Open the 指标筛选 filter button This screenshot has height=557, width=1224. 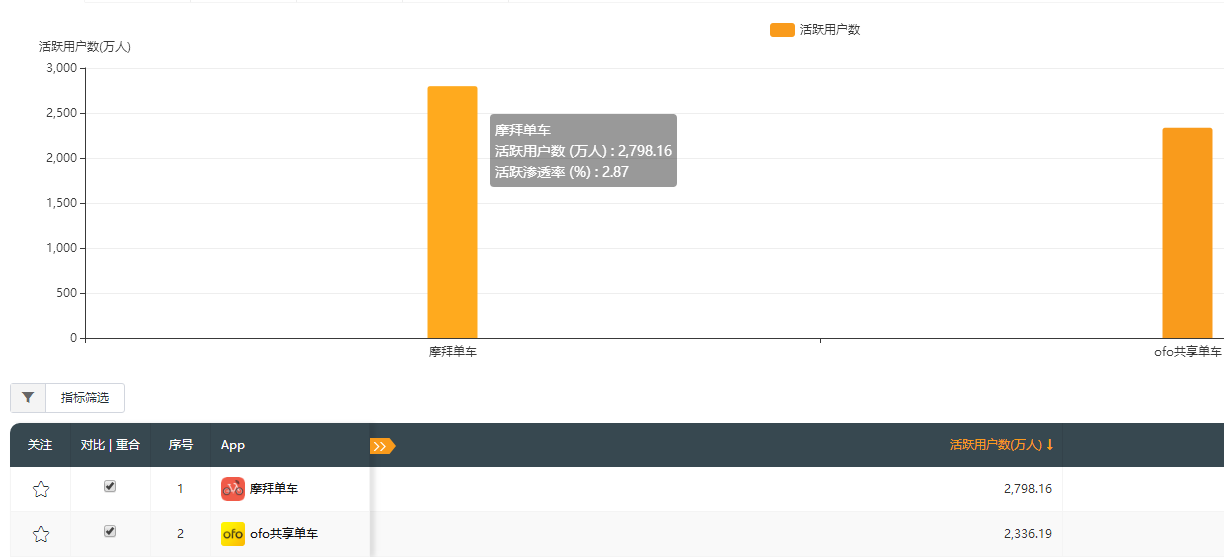(x=85, y=398)
